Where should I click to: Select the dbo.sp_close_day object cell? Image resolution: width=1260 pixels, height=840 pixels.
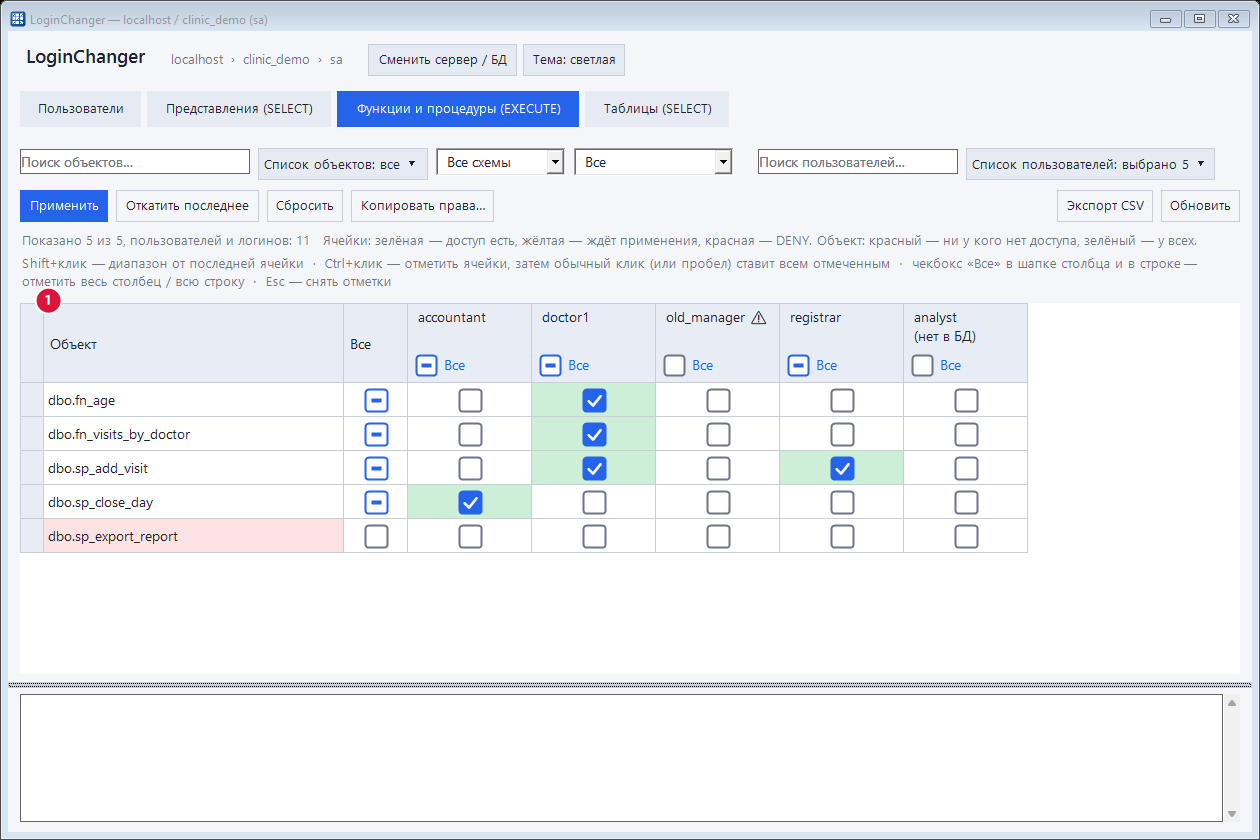pyautogui.click(x=193, y=503)
